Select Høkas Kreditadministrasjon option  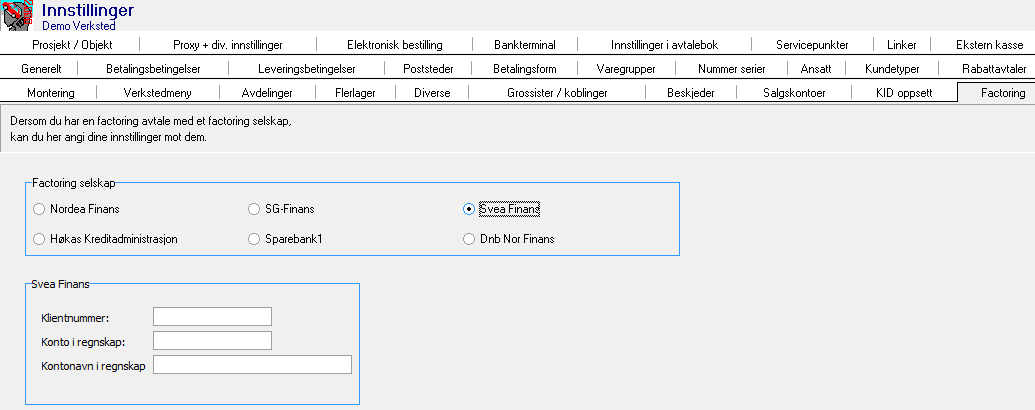pyautogui.click(x=39, y=240)
